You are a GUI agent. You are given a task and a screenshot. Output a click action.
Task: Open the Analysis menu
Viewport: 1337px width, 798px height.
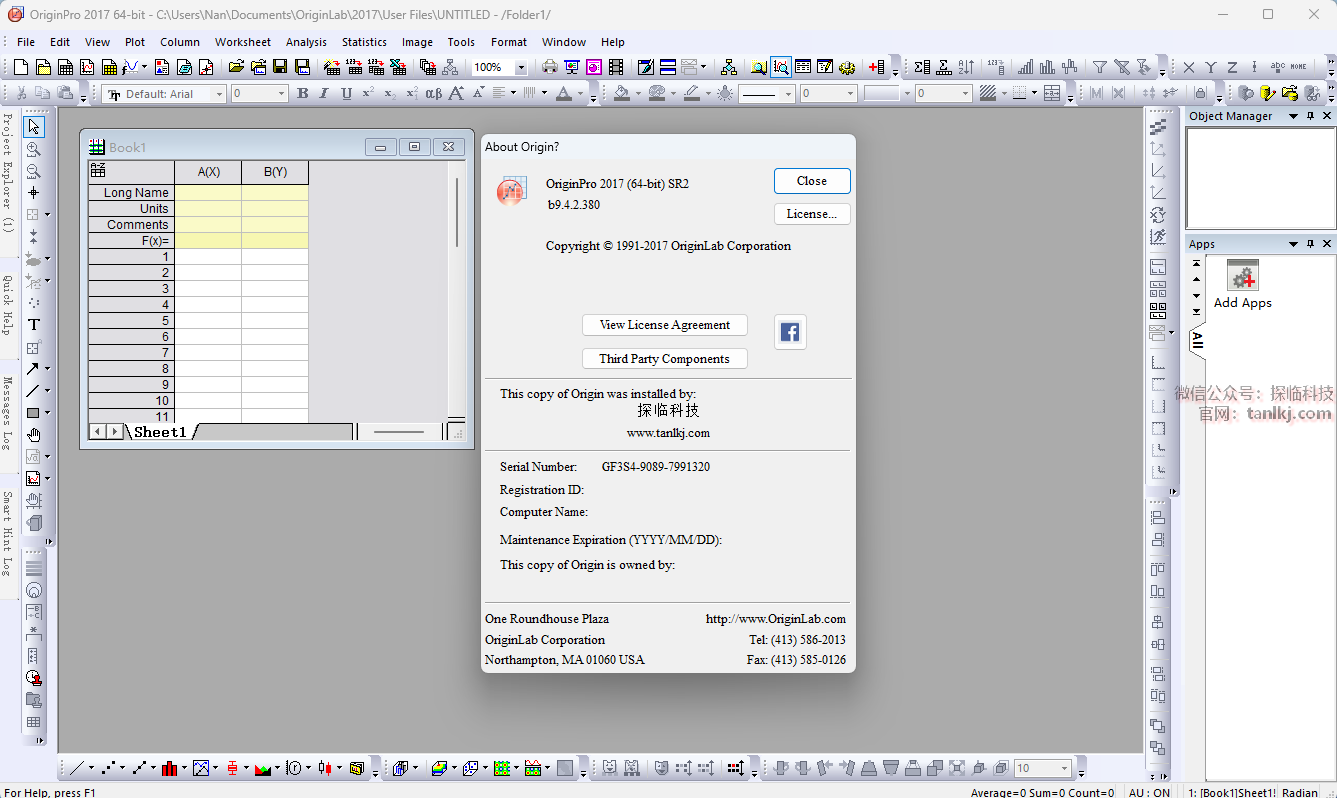(306, 42)
